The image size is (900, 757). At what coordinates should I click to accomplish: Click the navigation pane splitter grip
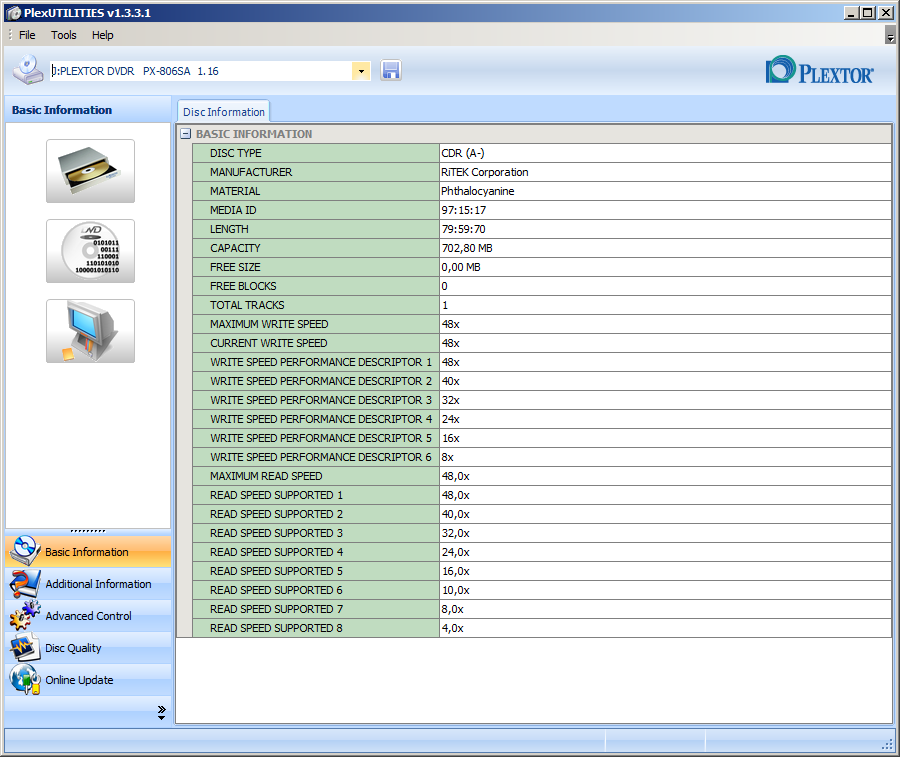click(x=88, y=531)
